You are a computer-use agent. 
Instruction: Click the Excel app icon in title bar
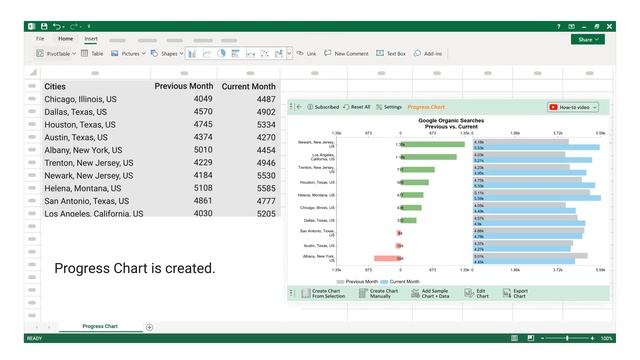(32, 27)
